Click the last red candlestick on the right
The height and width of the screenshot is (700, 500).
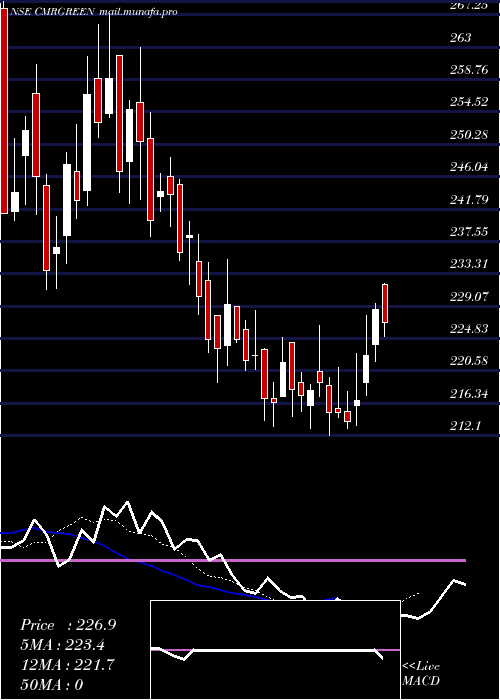[x=385, y=304]
